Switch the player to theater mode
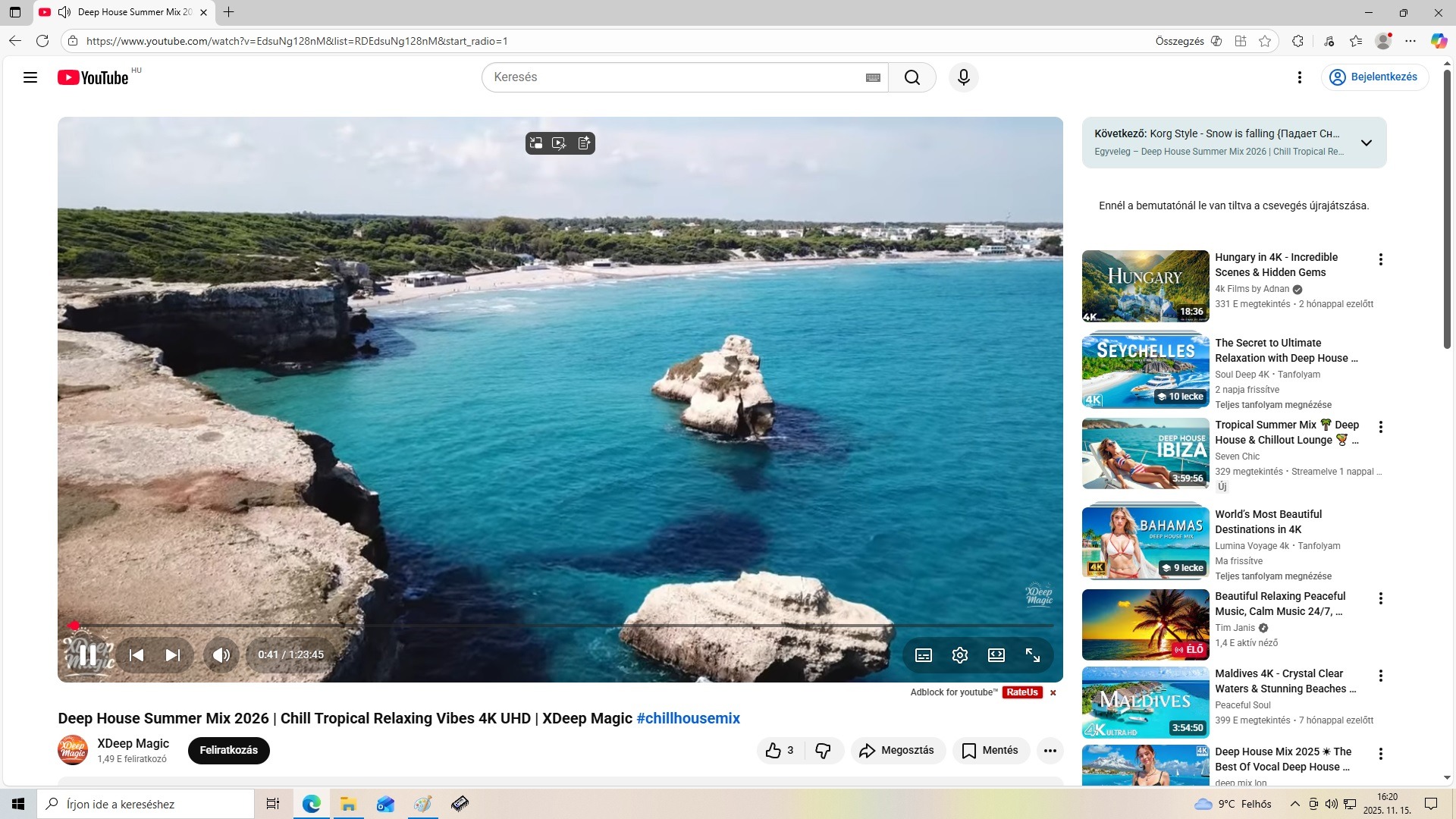The image size is (1456, 819). pyautogui.click(x=996, y=655)
